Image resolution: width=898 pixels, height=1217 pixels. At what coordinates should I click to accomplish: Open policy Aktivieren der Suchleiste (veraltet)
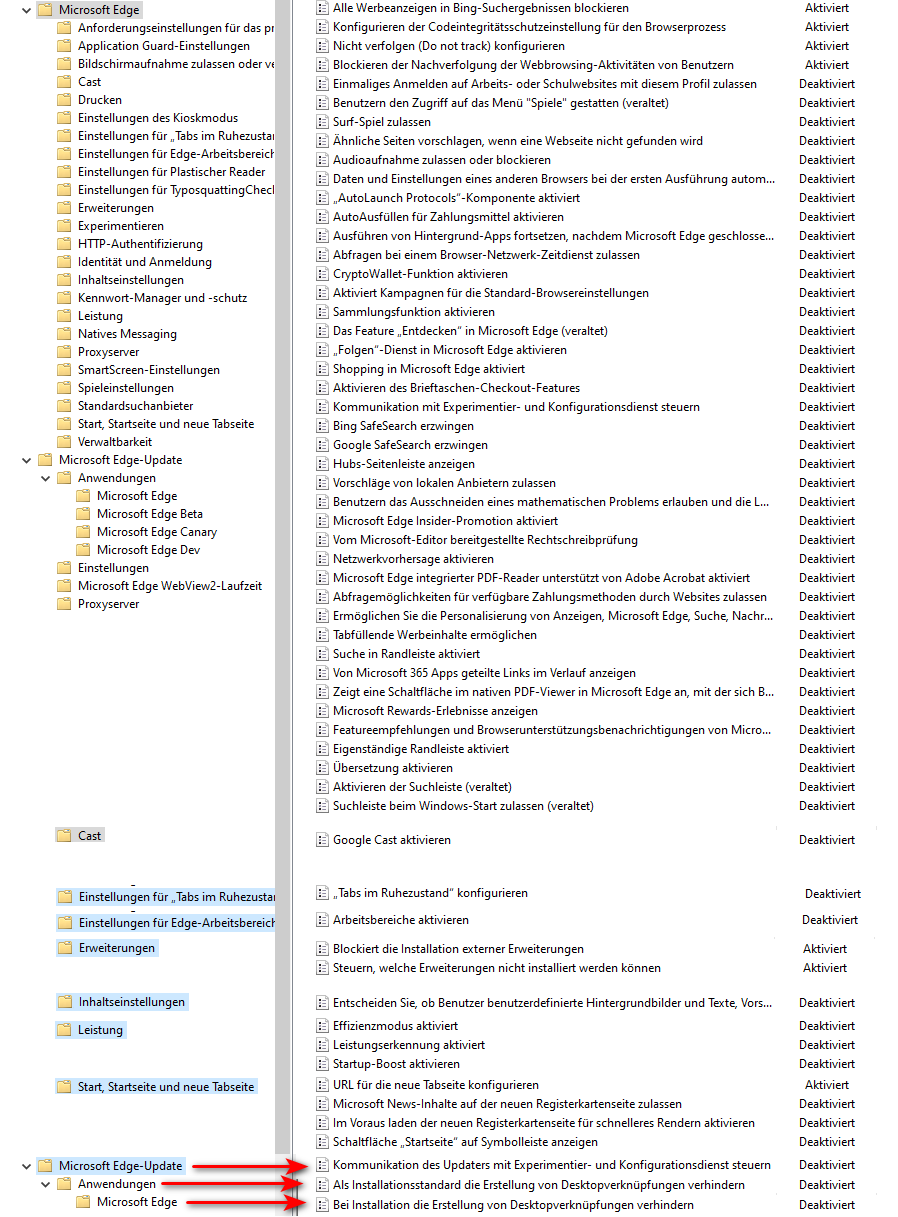tap(422, 787)
